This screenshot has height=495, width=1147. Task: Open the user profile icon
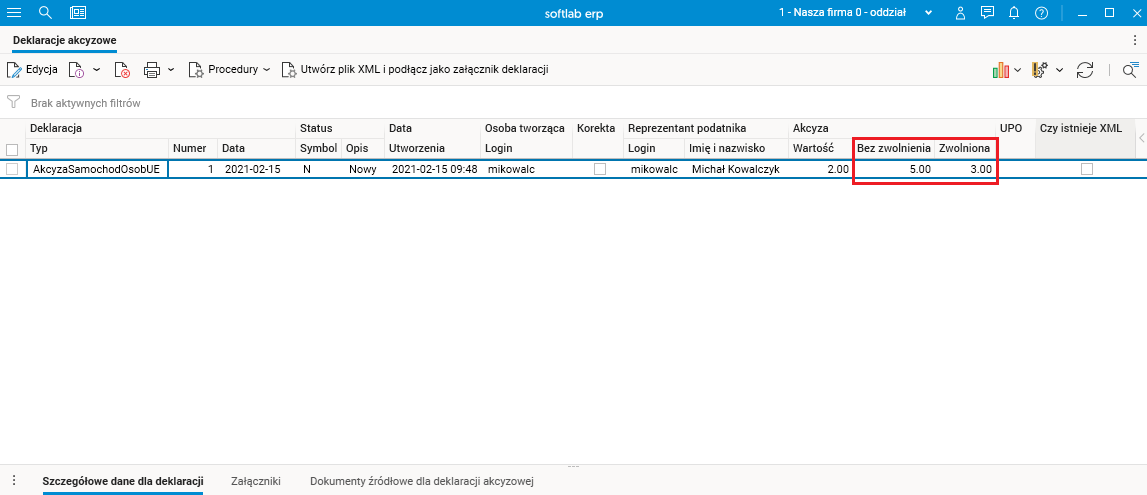click(x=961, y=13)
